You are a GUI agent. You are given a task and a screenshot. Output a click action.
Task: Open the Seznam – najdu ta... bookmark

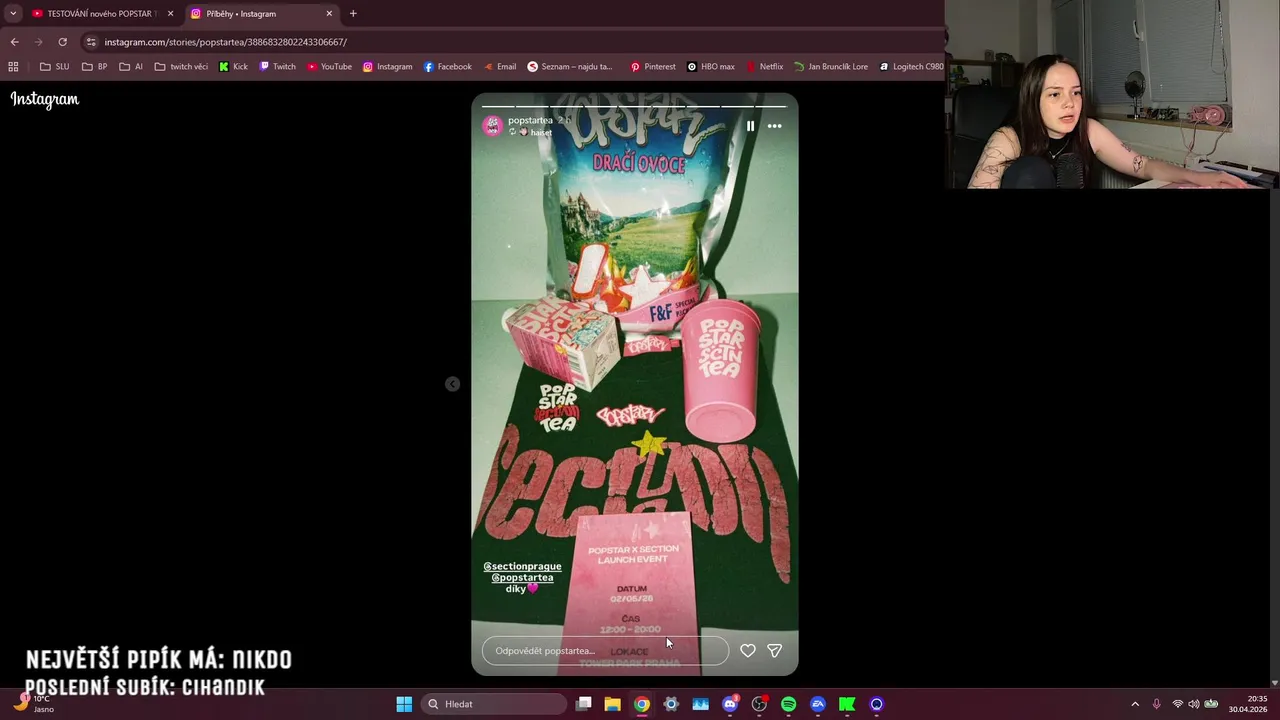coord(569,67)
